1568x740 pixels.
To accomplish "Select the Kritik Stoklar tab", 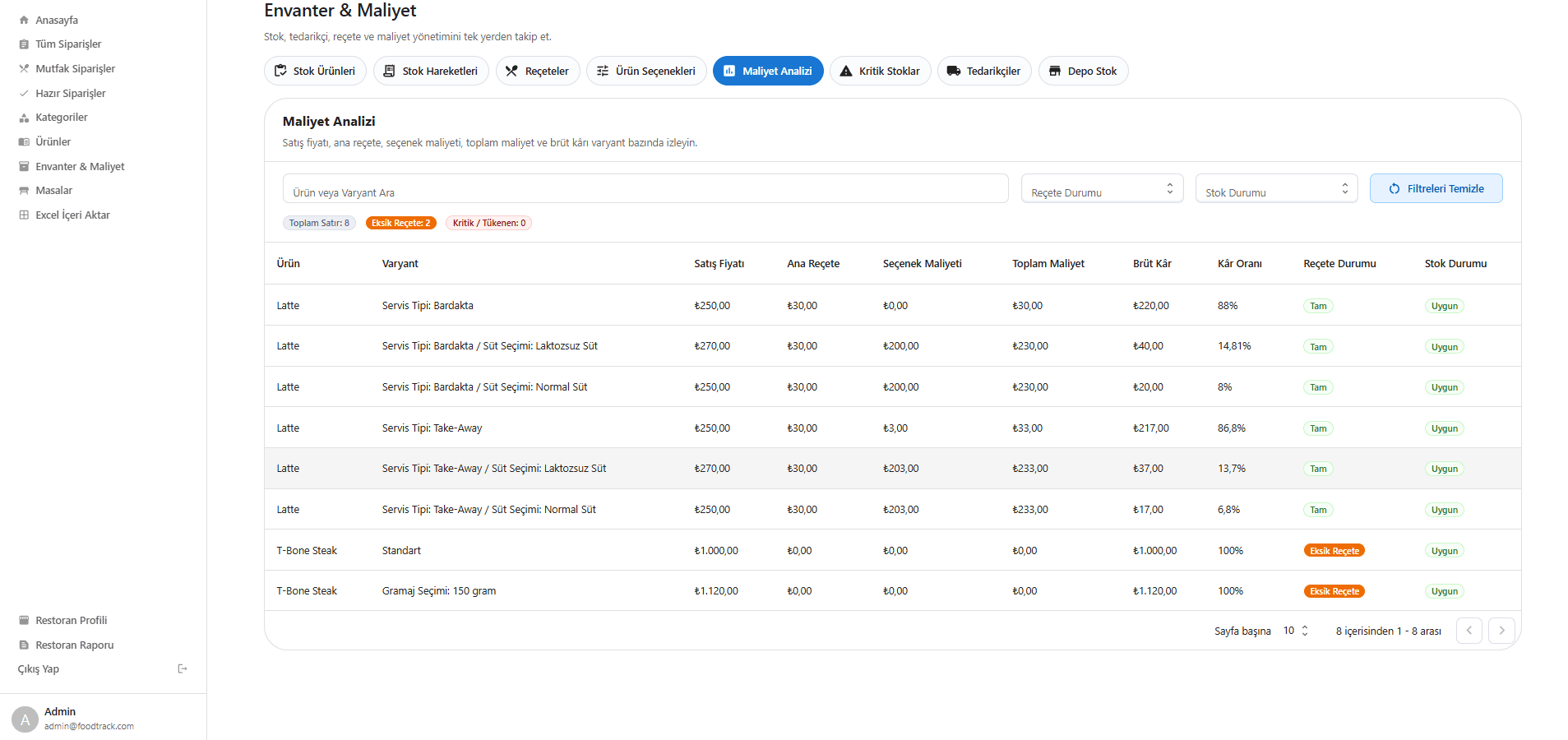I will tap(881, 71).
